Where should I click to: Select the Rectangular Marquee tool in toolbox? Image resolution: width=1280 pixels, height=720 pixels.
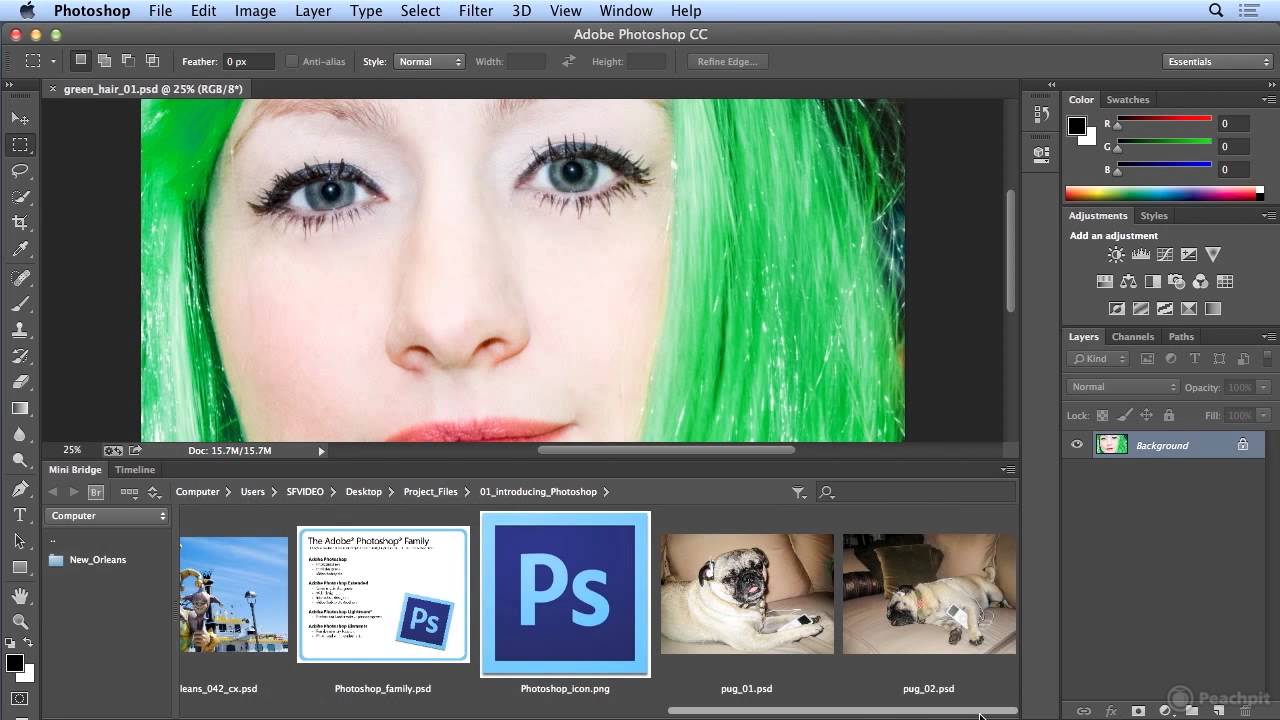click(x=19, y=145)
